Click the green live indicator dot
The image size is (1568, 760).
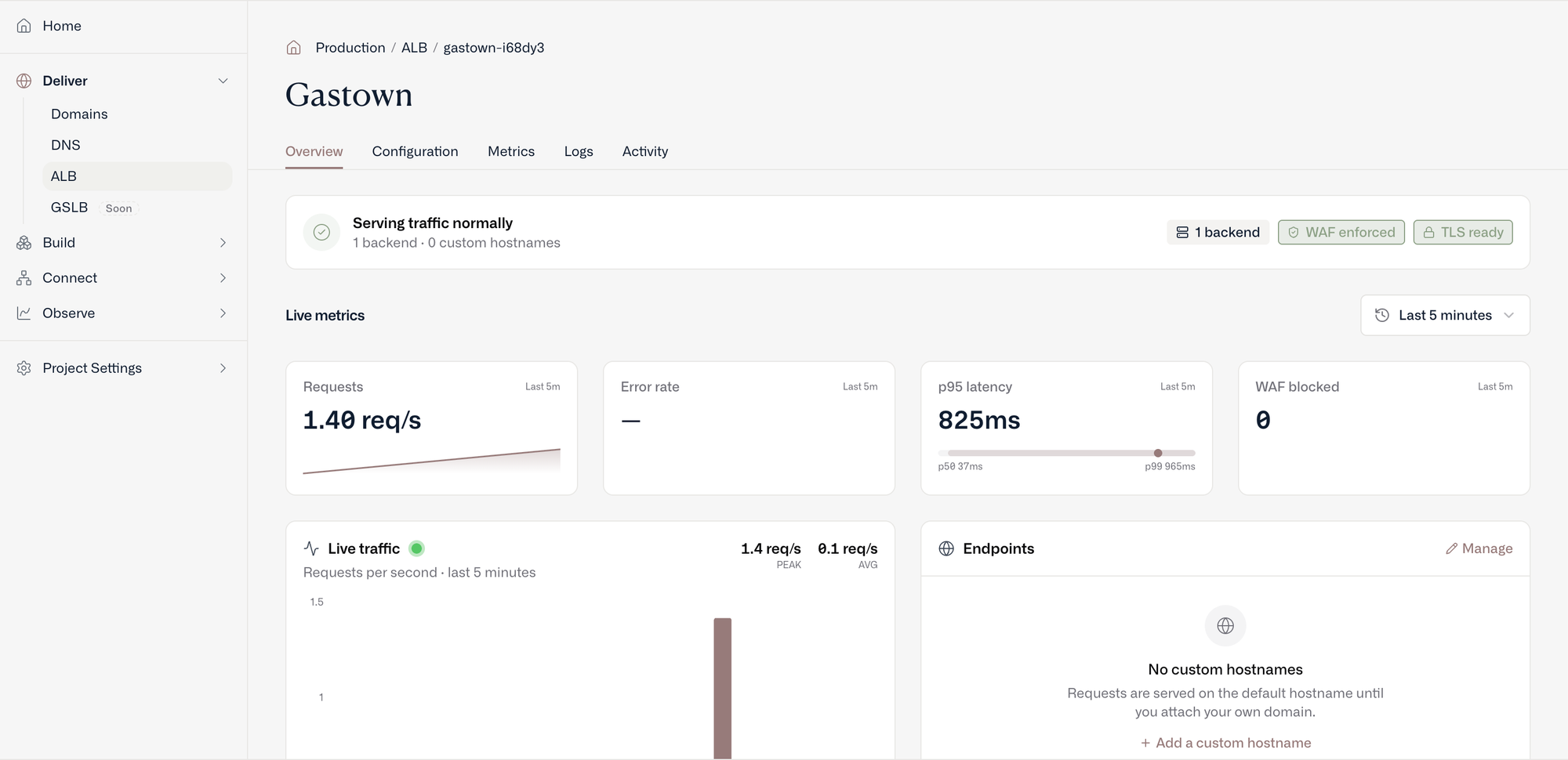click(x=417, y=548)
